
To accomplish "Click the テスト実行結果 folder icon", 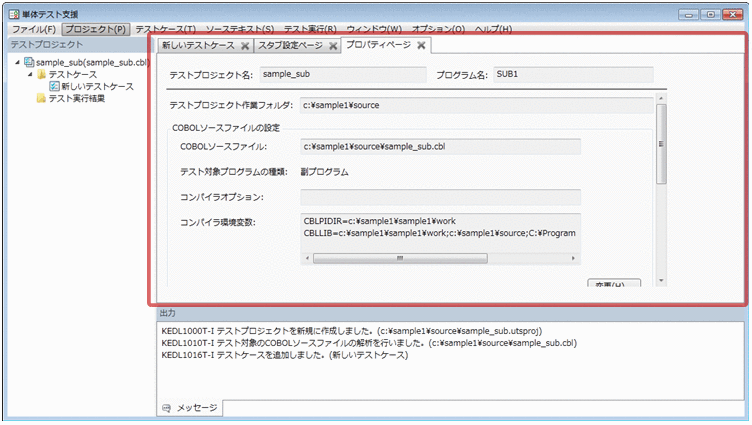I will coord(42,98).
